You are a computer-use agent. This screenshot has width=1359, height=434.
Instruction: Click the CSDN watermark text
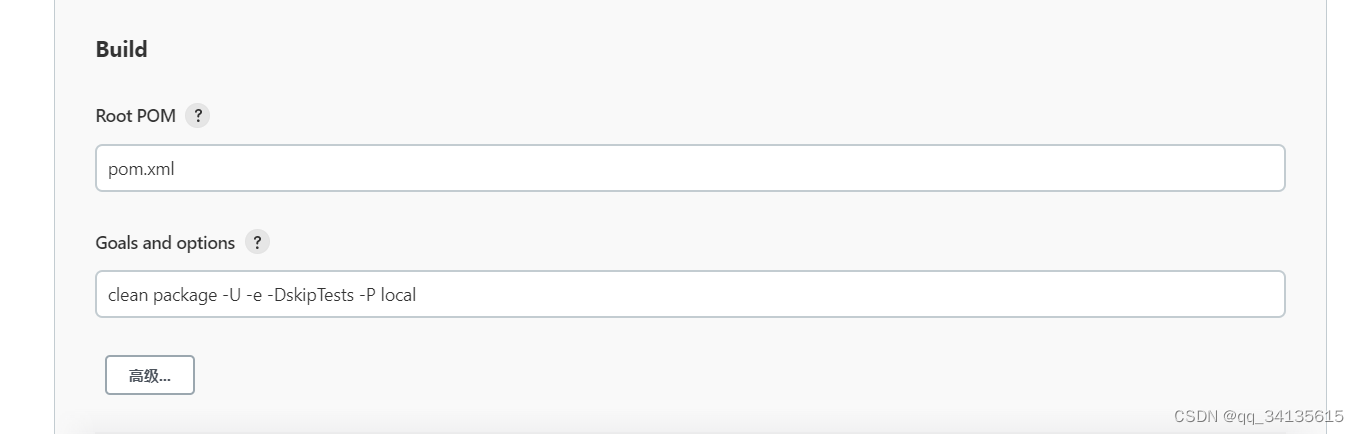click(x=1196, y=416)
